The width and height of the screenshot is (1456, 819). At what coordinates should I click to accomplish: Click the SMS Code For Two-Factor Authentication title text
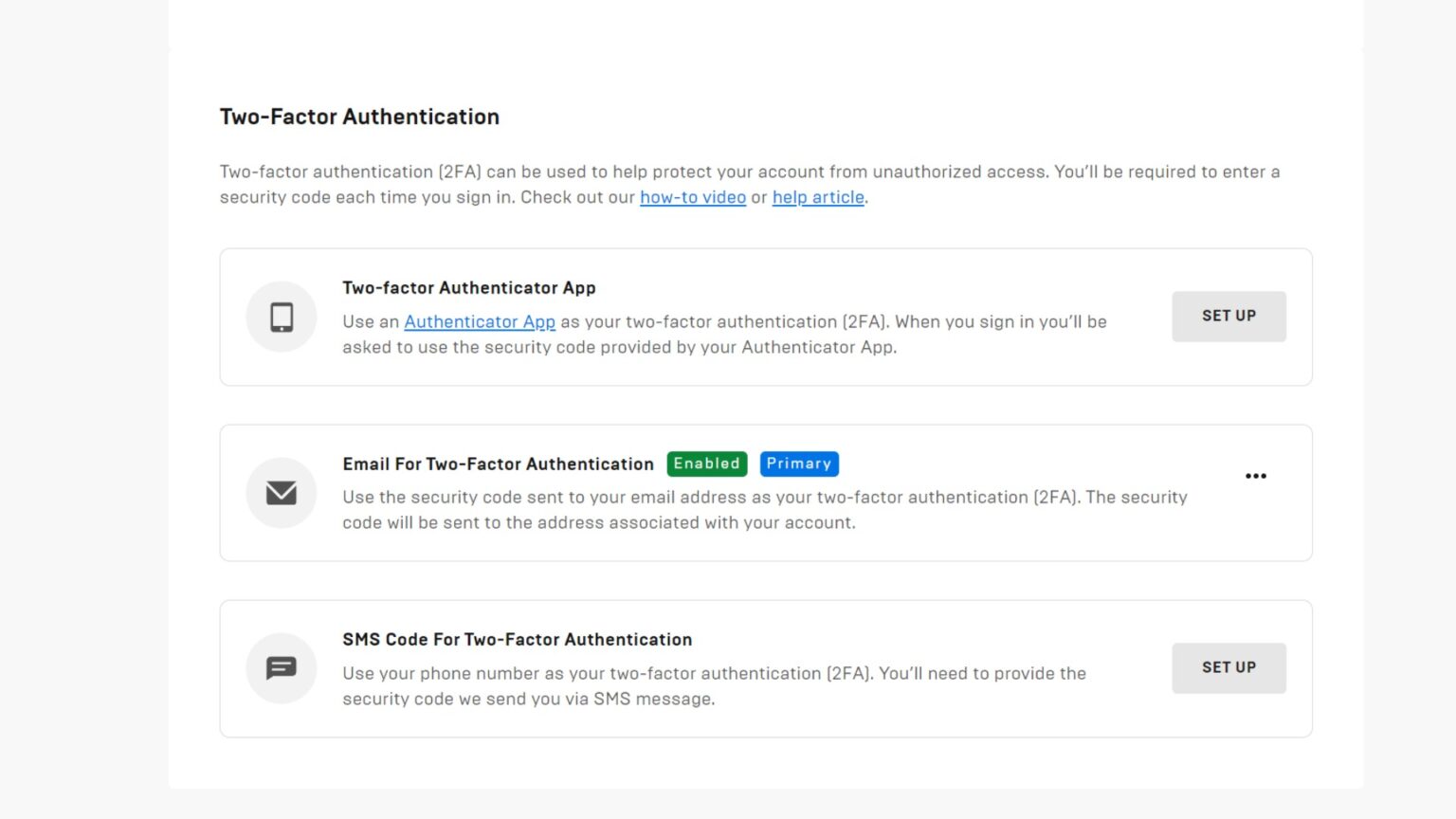[518, 639]
